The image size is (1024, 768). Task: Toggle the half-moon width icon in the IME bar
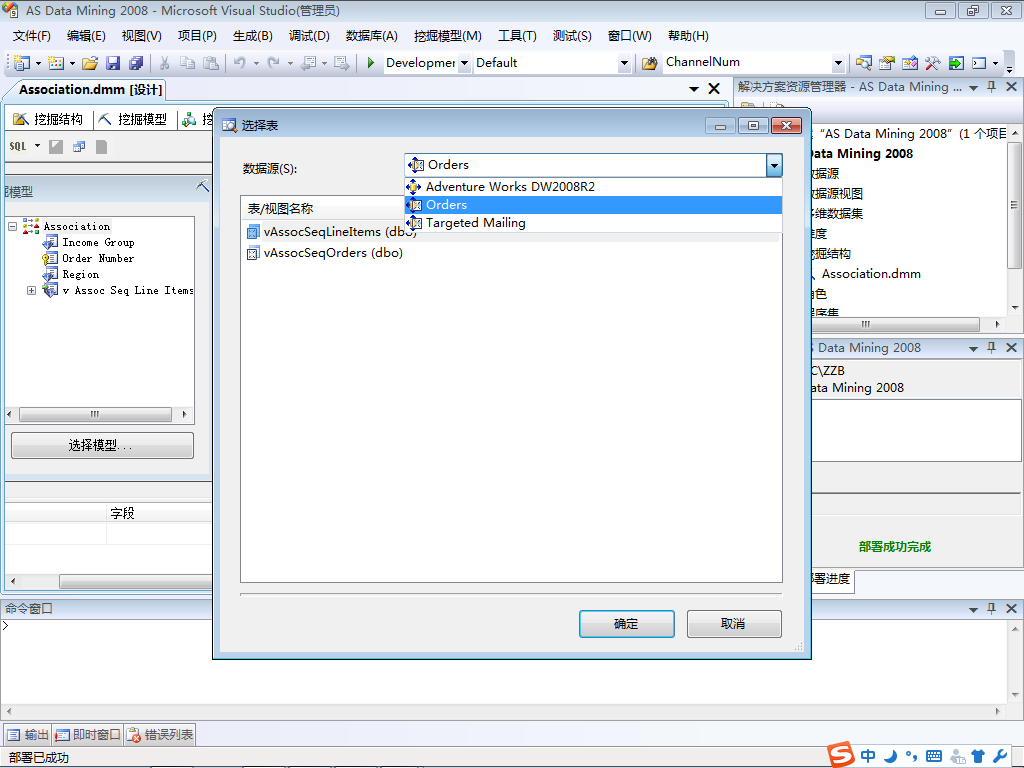(890, 756)
